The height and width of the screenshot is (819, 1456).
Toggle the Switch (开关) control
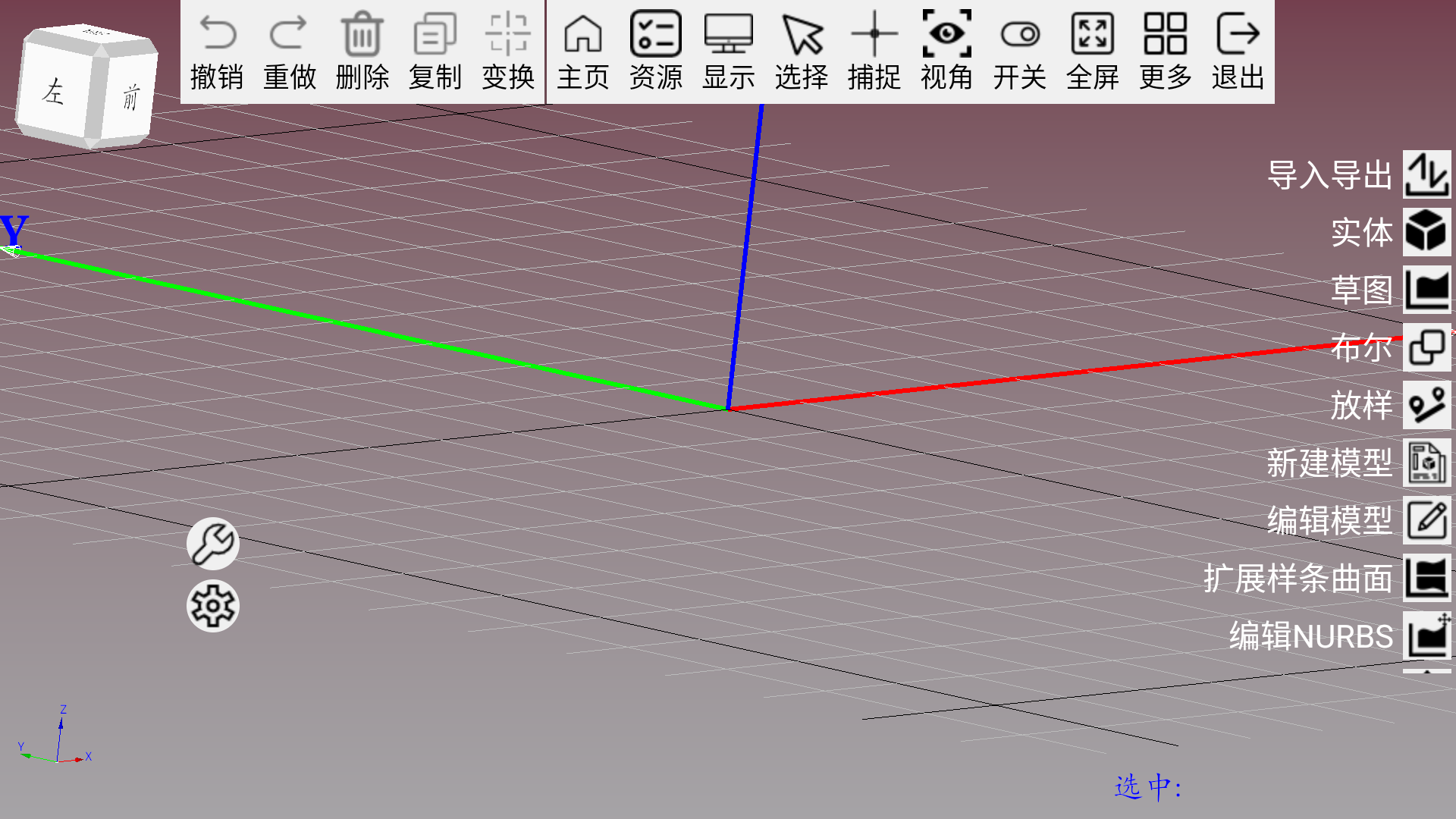[1019, 35]
